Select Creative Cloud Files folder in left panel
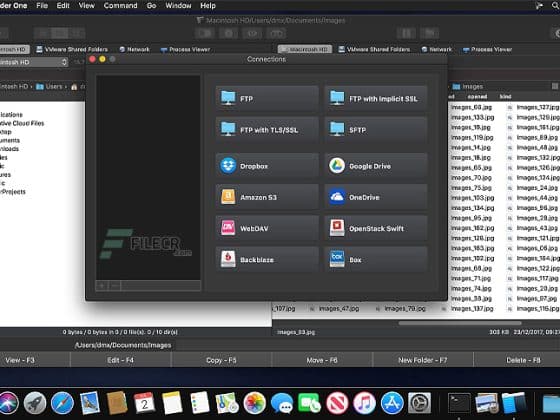Screen dimensions: 560x420 pos(22,123)
